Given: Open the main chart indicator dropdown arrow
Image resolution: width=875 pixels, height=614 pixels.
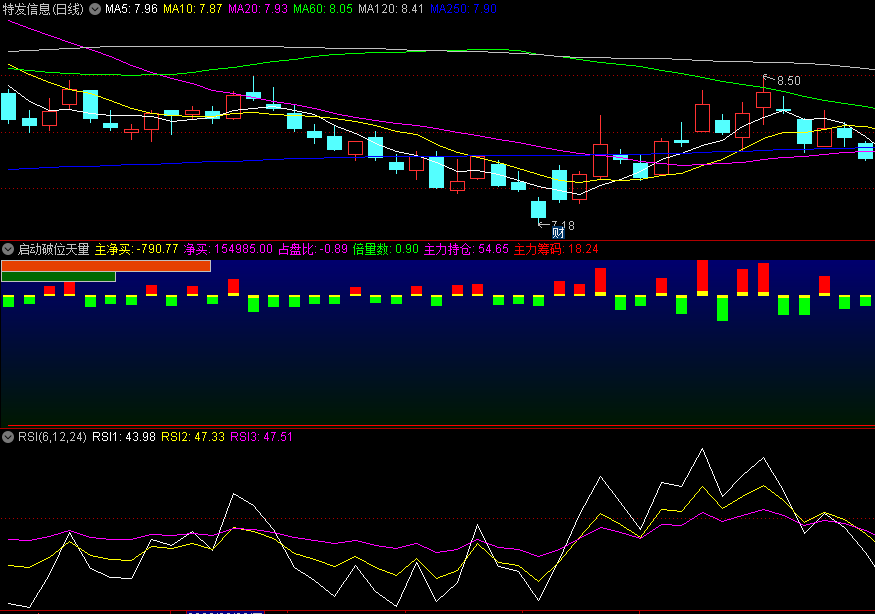Looking at the screenshot, I should tap(95, 9).
